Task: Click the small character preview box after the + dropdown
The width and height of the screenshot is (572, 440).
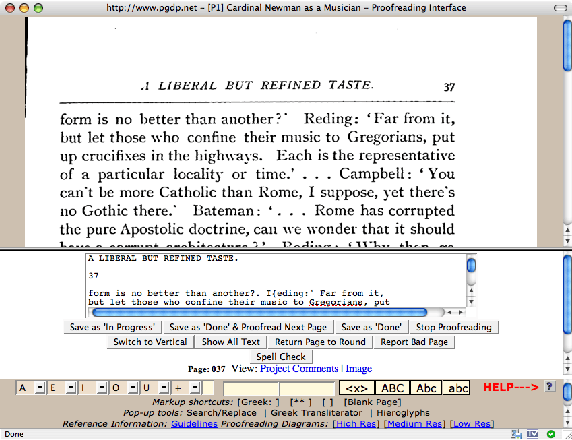Action: point(208,388)
